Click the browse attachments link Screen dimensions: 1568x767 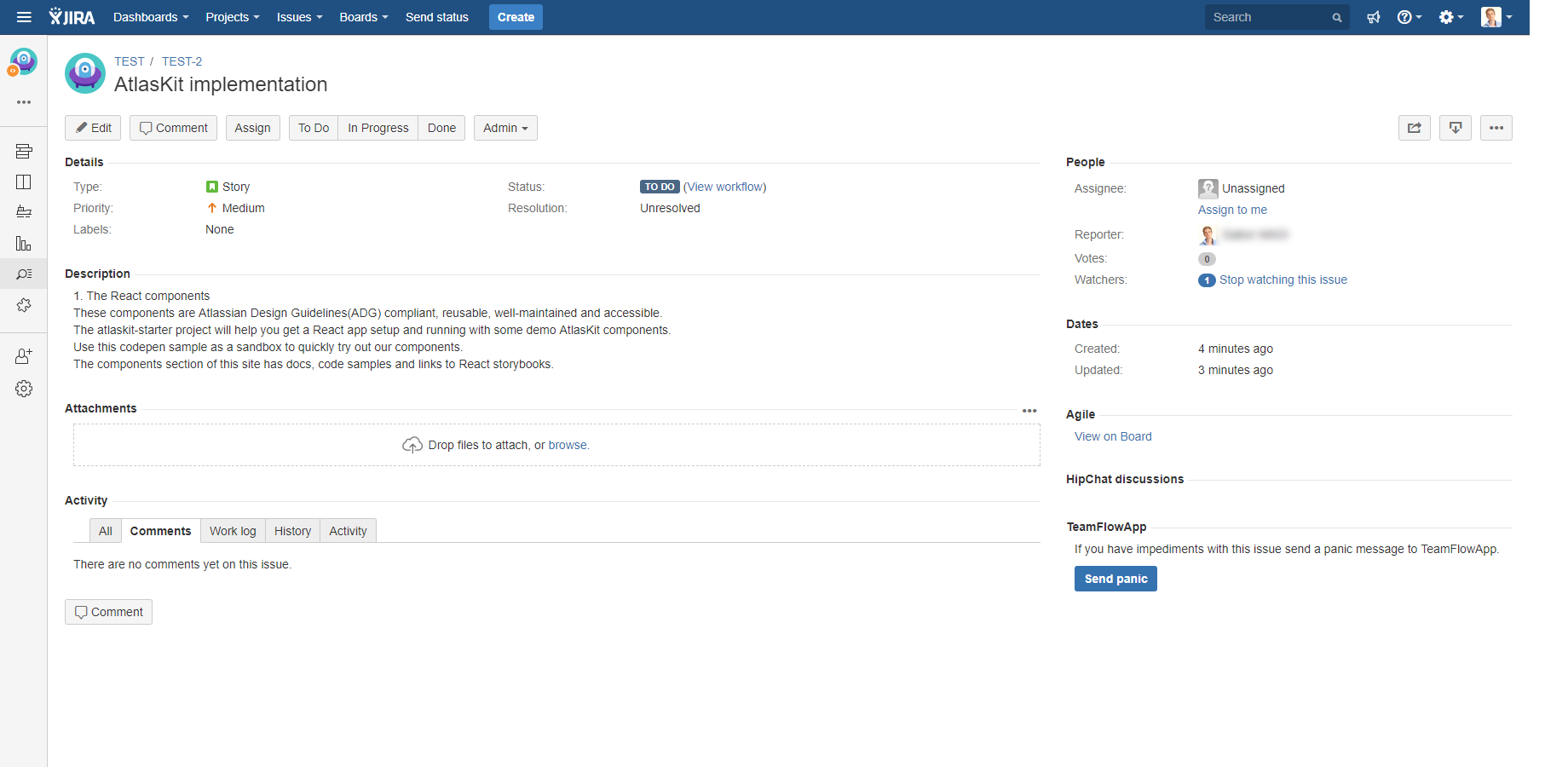click(x=568, y=445)
